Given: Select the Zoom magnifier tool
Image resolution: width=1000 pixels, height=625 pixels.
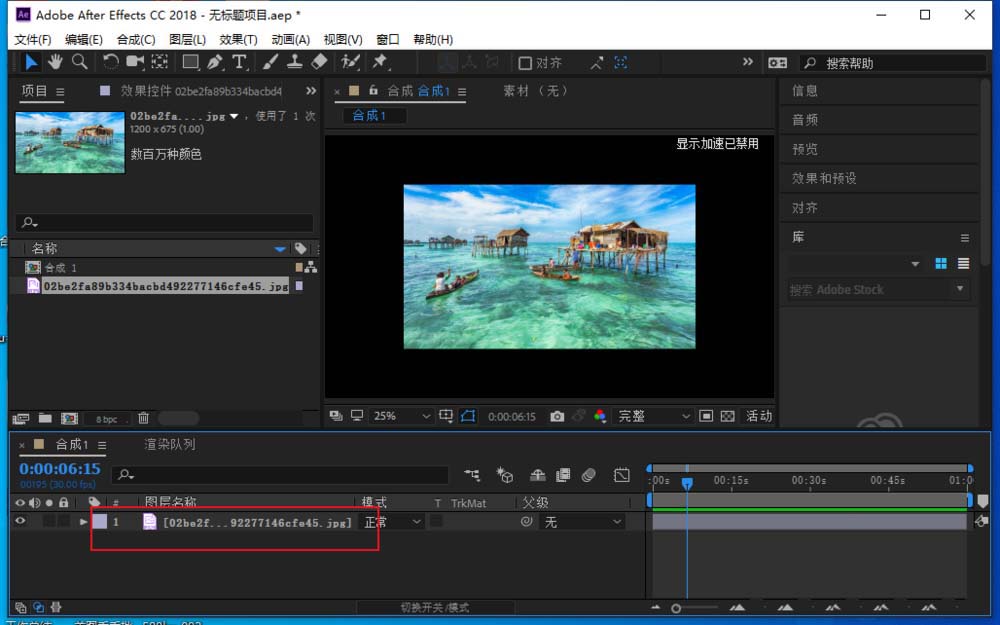Looking at the screenshot, I should [79, 62].
